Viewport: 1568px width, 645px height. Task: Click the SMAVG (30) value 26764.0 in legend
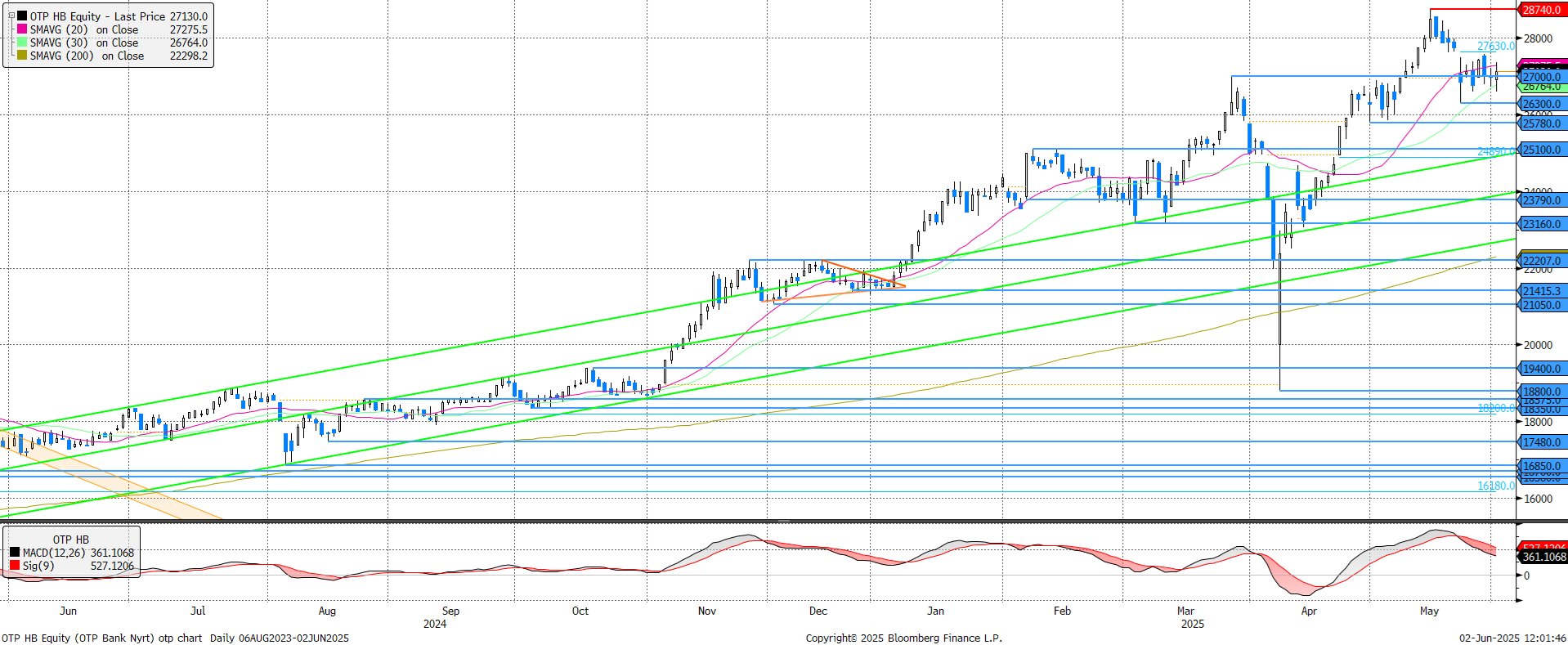pyautogui.click(x=189, y=43)
